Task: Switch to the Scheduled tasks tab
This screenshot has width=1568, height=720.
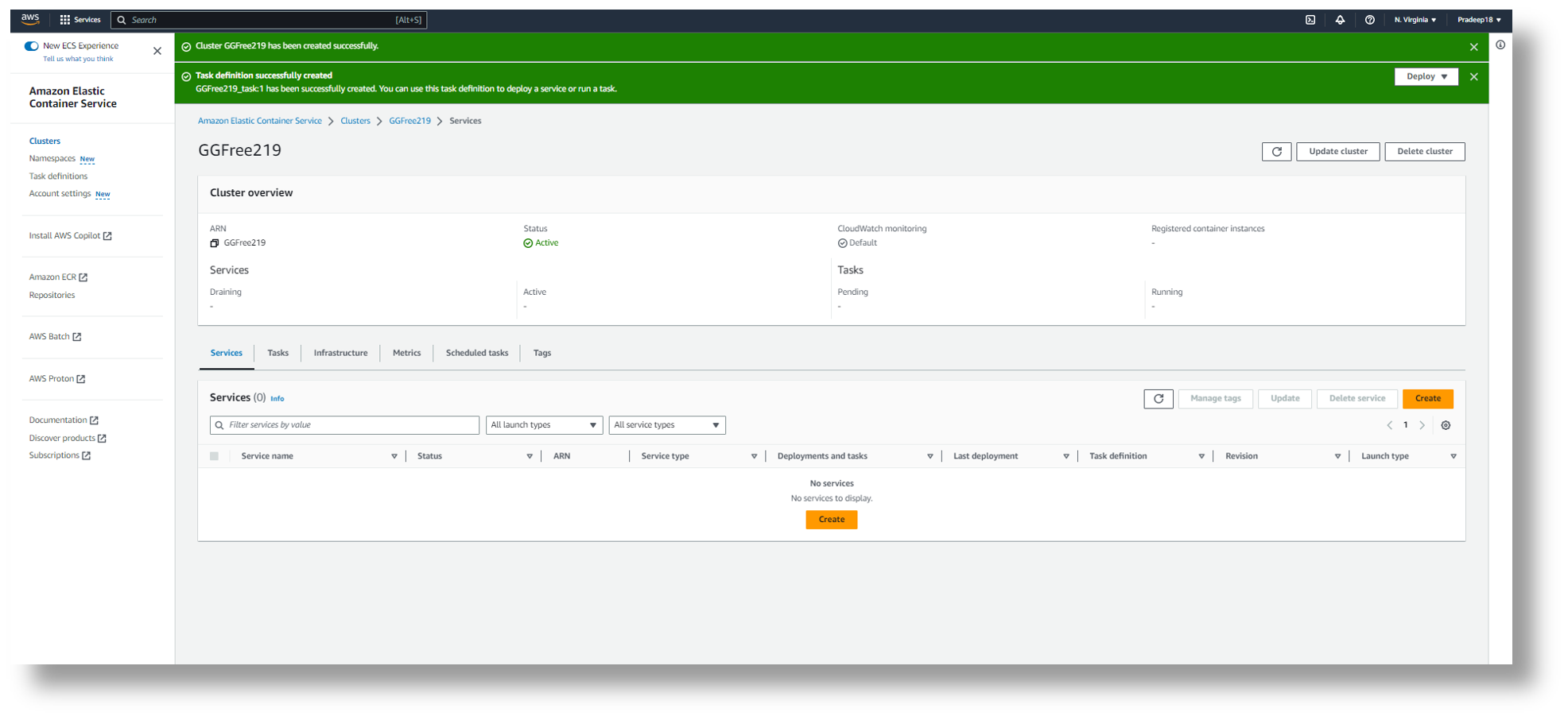Action: click(477, 354)
